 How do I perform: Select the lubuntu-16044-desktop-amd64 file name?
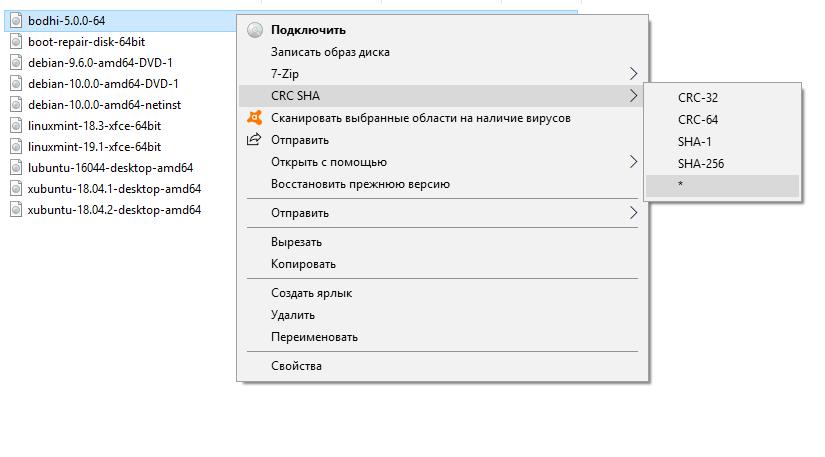[110, 167]
